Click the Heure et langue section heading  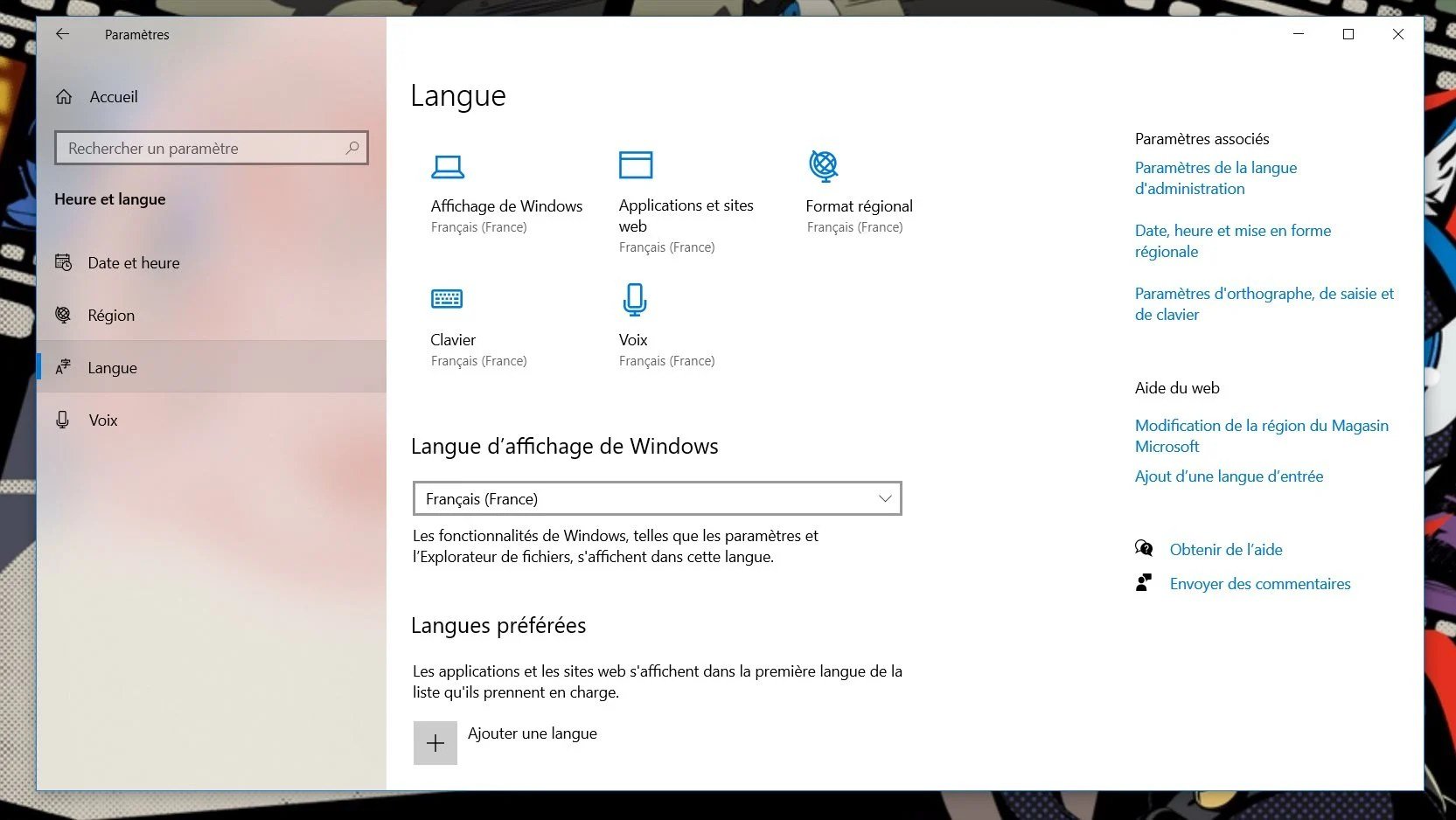(x=110, y=199)
